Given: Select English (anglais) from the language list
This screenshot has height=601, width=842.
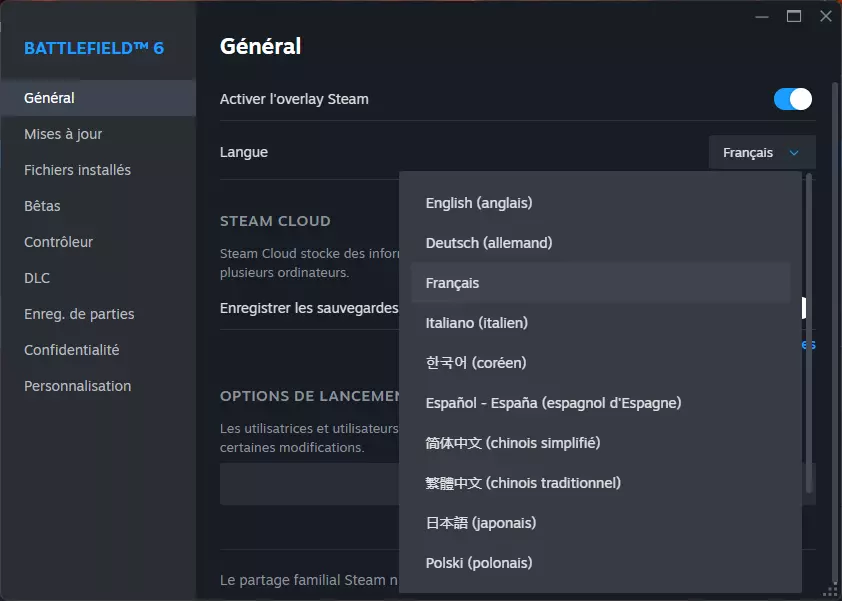Looking at the screenshot, I should [479, 203].
